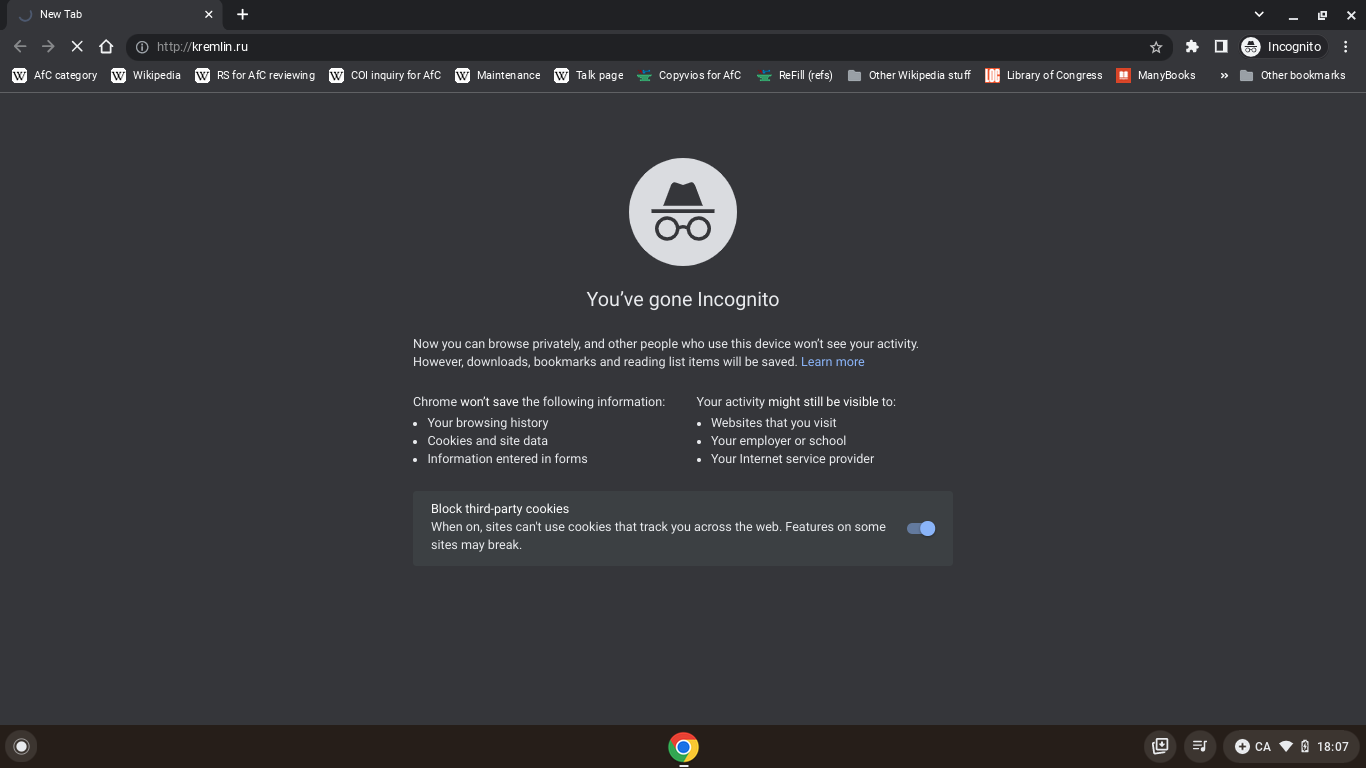Open the Other Wikipedia stuff folder

[x=908, y=75]
